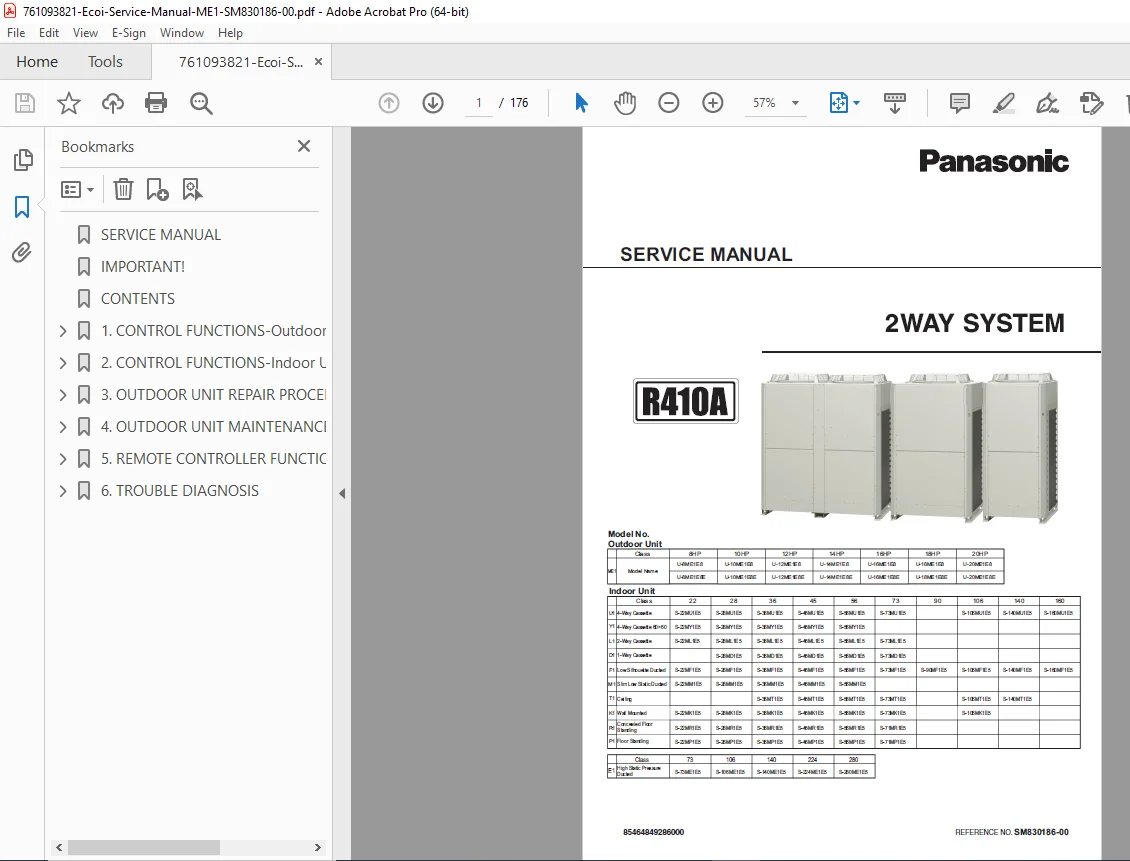Expand the 5. REMOTE CONTROLLER bookmark
Viewport: 1130px width, 861px height.
tap(63, 459)
